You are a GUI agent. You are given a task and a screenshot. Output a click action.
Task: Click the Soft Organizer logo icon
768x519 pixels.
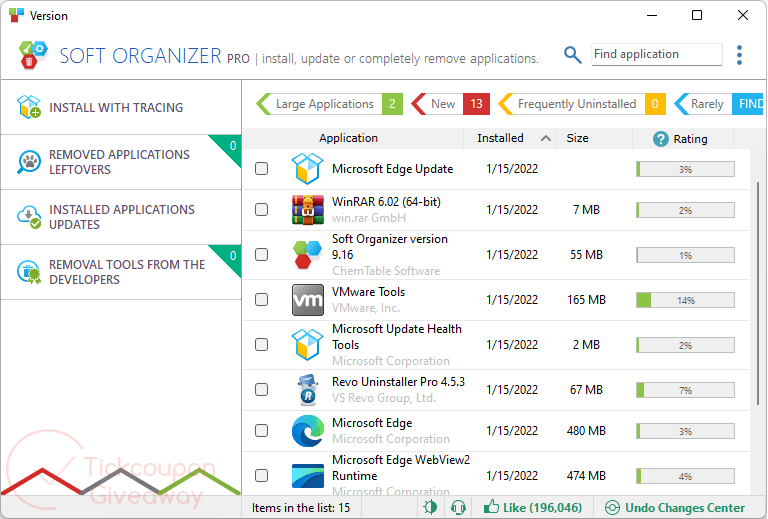33,54
